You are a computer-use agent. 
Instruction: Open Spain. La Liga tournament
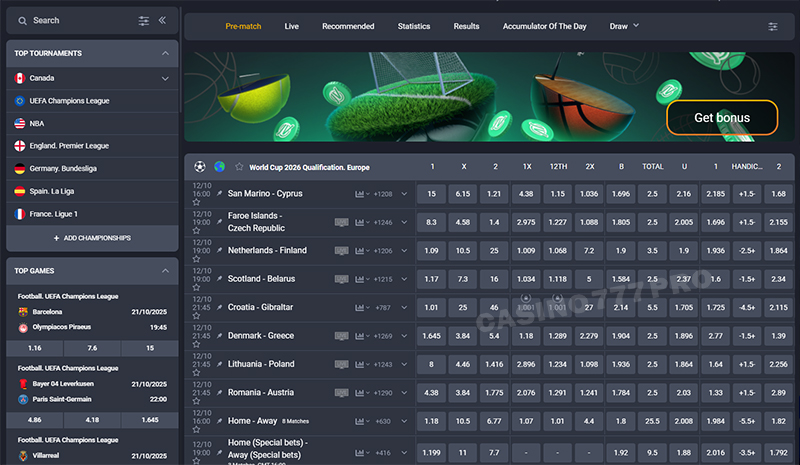pos(92,191)
